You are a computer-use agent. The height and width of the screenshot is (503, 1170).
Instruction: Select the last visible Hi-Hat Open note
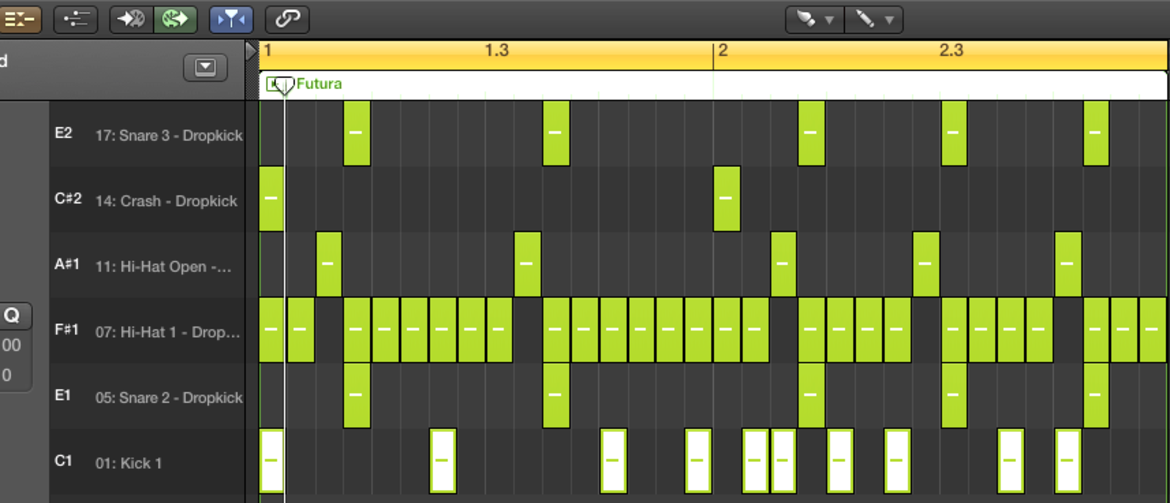click(x=1068, y=264)
